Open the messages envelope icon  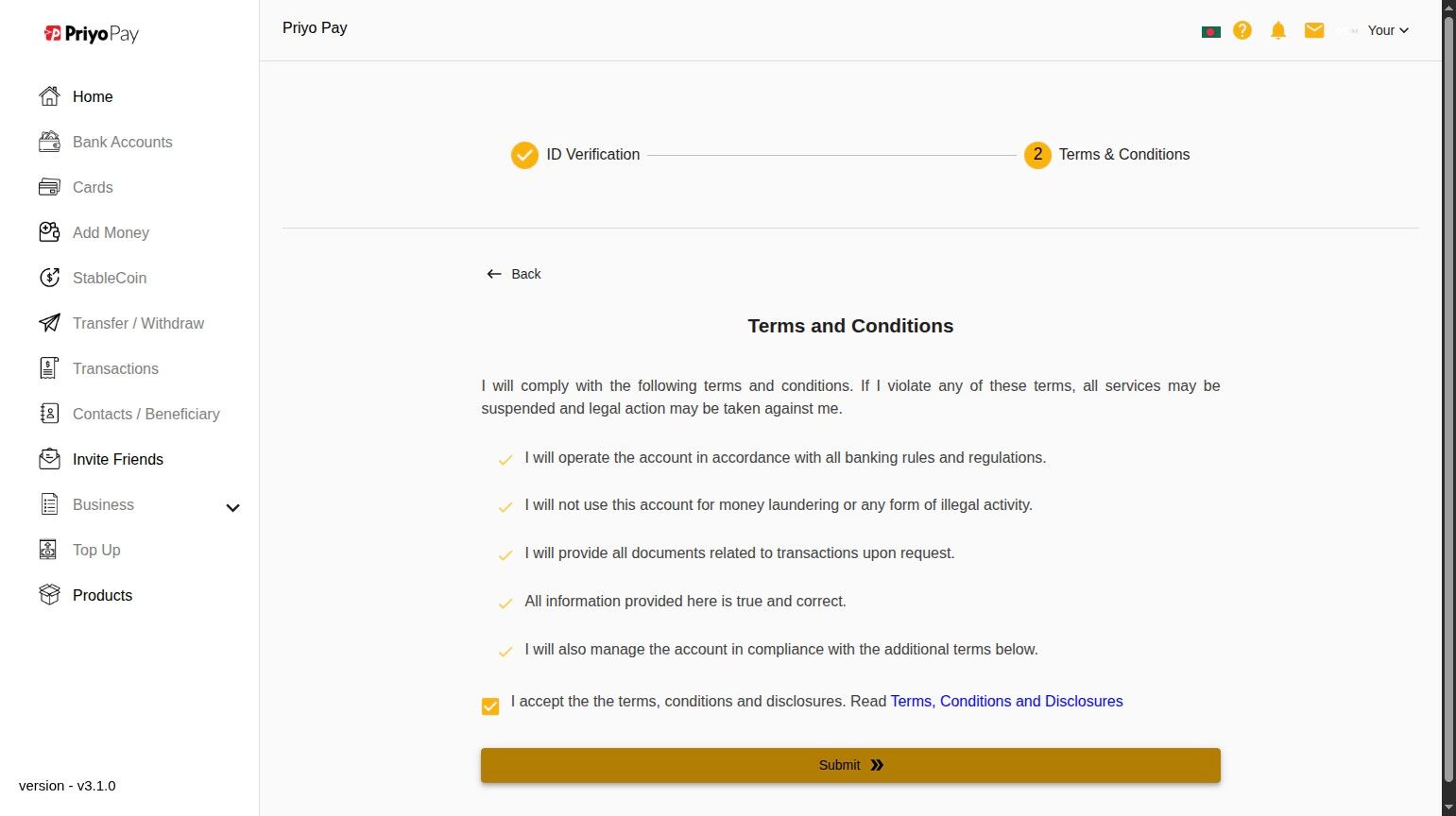click(1313, 30)
